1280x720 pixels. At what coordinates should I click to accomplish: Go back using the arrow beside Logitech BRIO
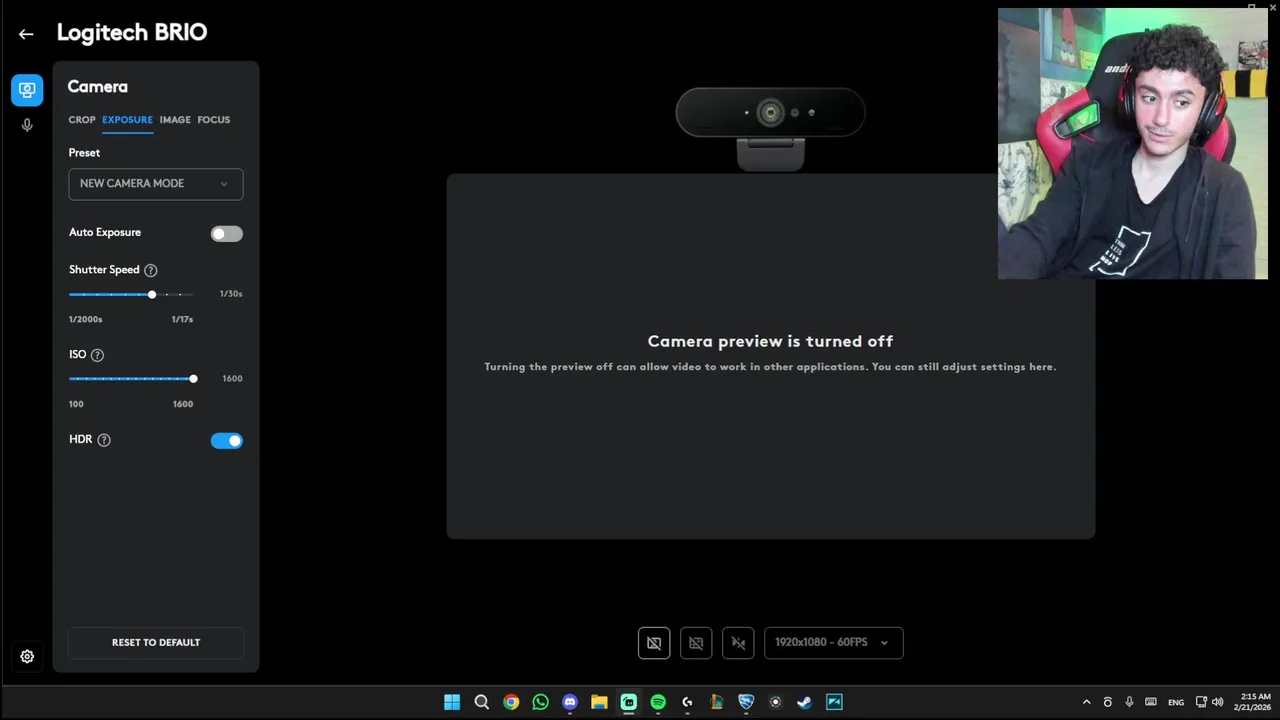click(26, 34)
